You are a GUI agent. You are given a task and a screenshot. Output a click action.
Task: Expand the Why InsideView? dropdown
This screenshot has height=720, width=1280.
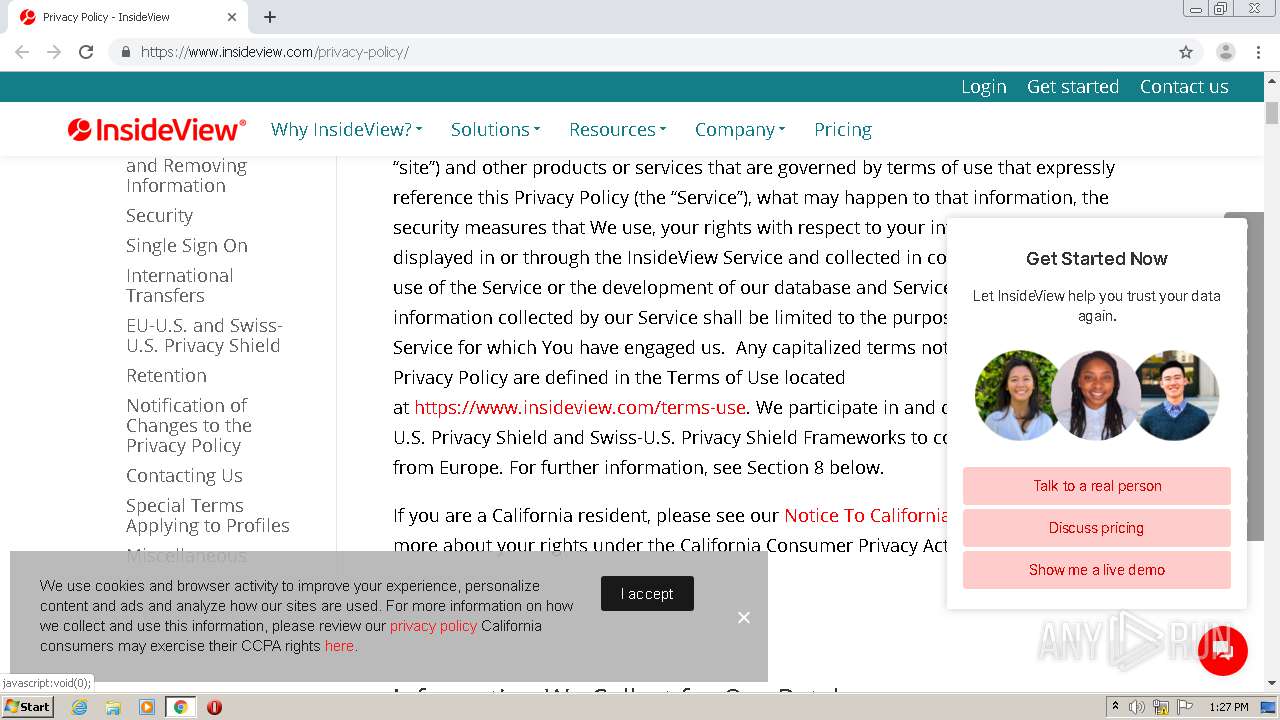coord(346,129)
